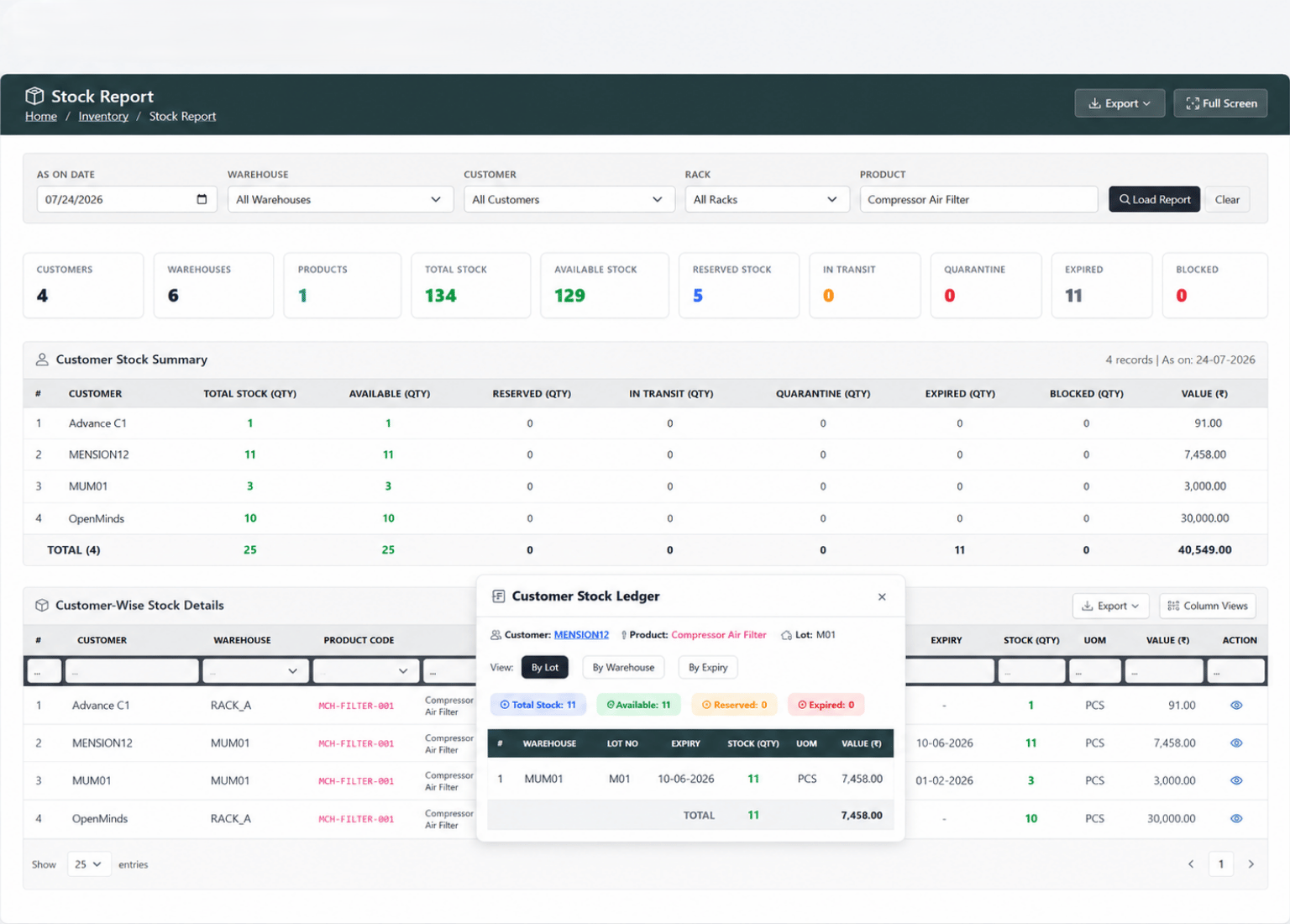The height and width of the screenshot is (924, 1290).
Task: Click the Customer-Wise Stock Details cube icon
Action: tap(42, 606)
